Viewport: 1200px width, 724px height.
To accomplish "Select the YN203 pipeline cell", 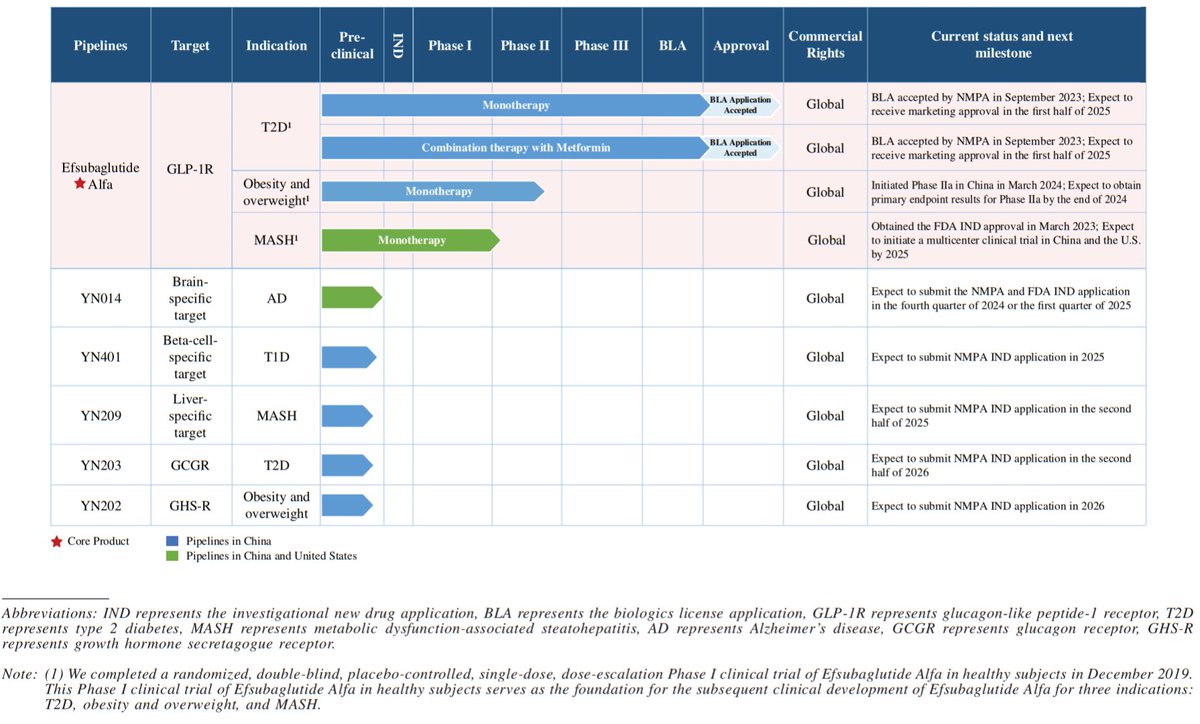I will click(100, 465).
